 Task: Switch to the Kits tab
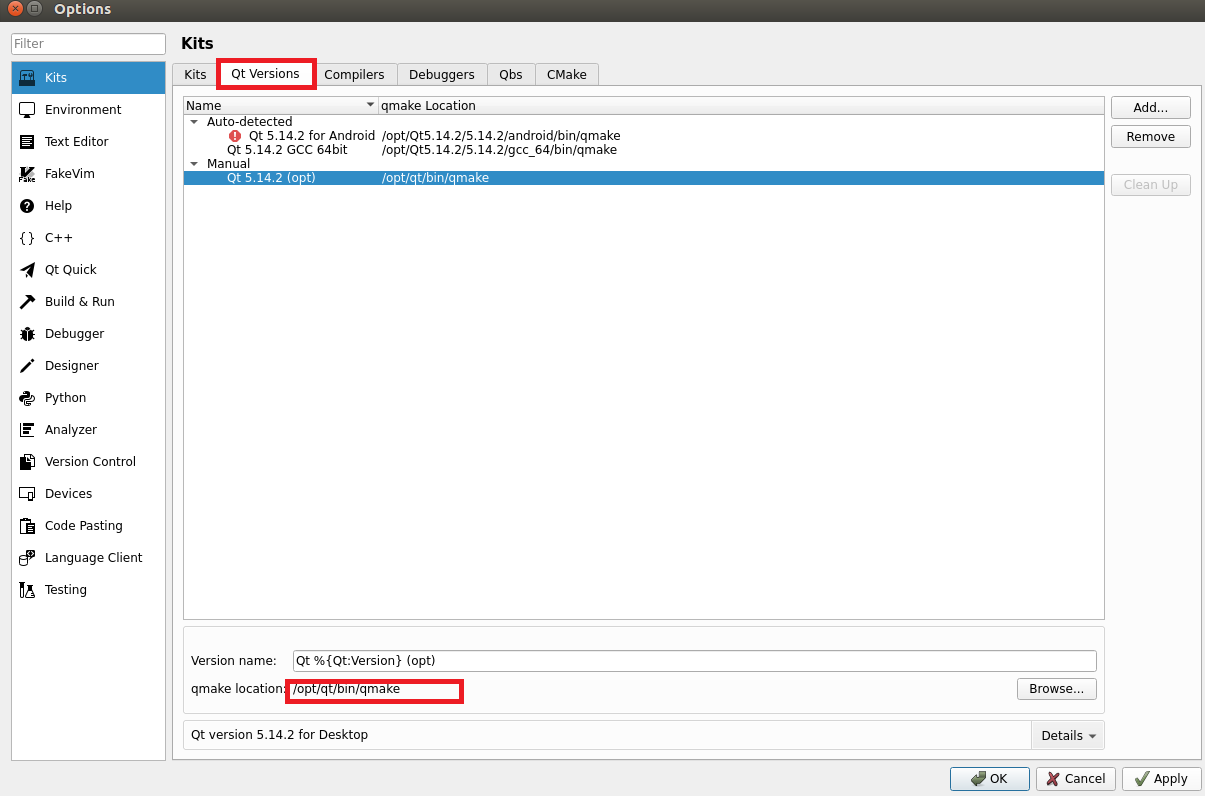coord(195,74)
